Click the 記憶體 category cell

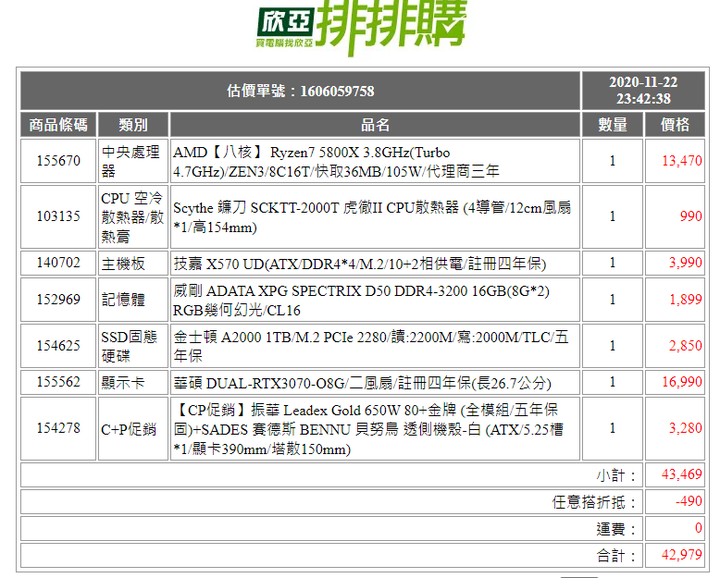pos(133,299)
